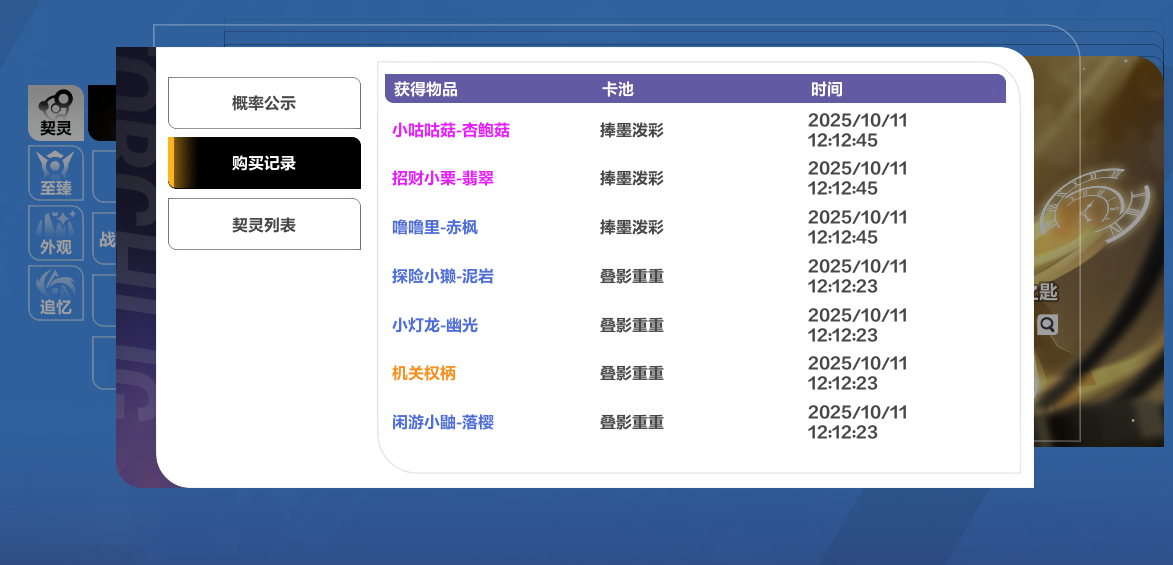Screen dimensions: 1173x565
Task: Open the 外观 sidebar icon
Action: [x=56, y=233]
